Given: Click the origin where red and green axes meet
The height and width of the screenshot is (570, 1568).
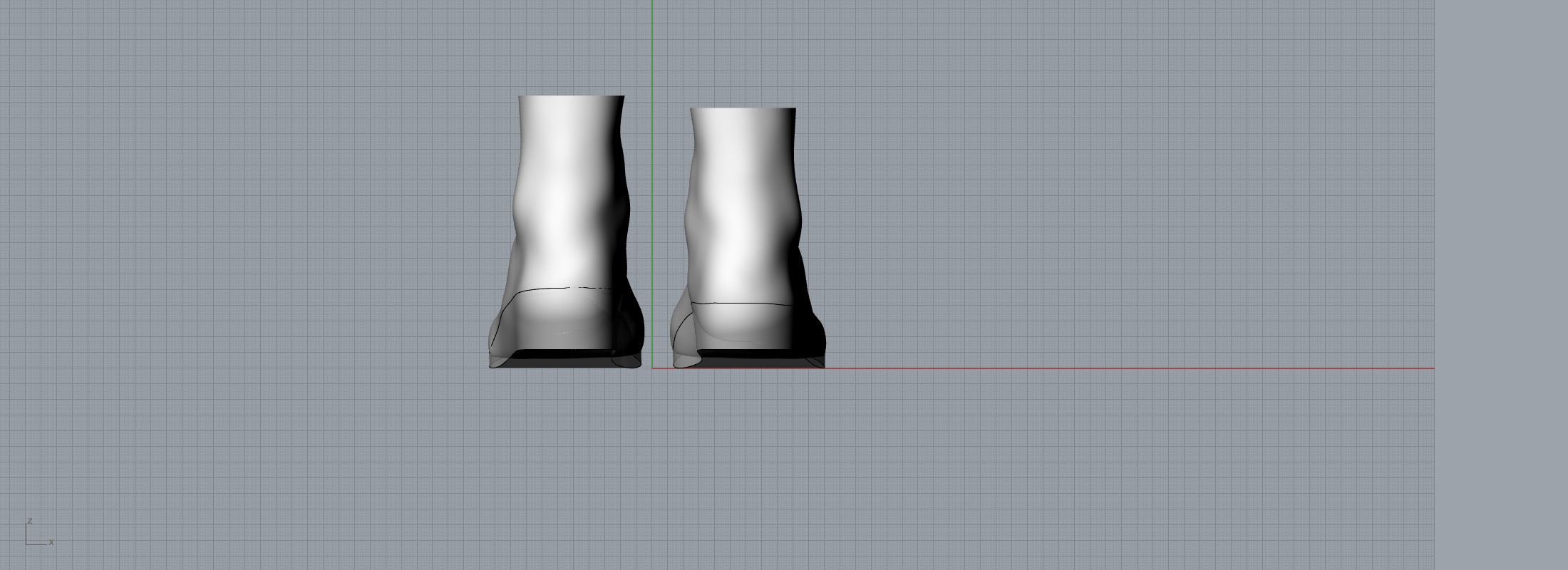Looking at the screenshot, I should coord(651,368).
